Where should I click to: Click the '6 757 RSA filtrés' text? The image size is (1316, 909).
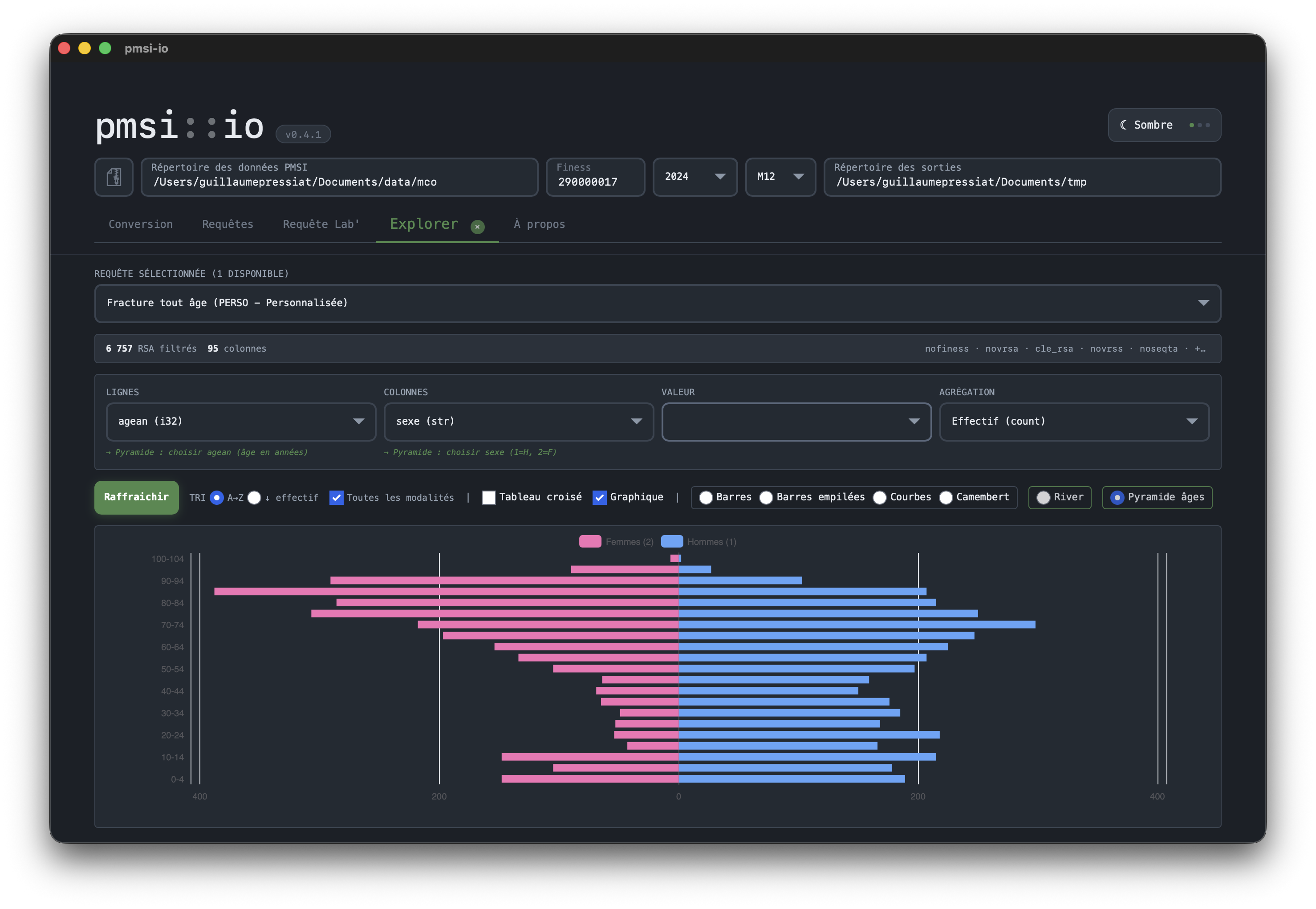coord(151,349)
